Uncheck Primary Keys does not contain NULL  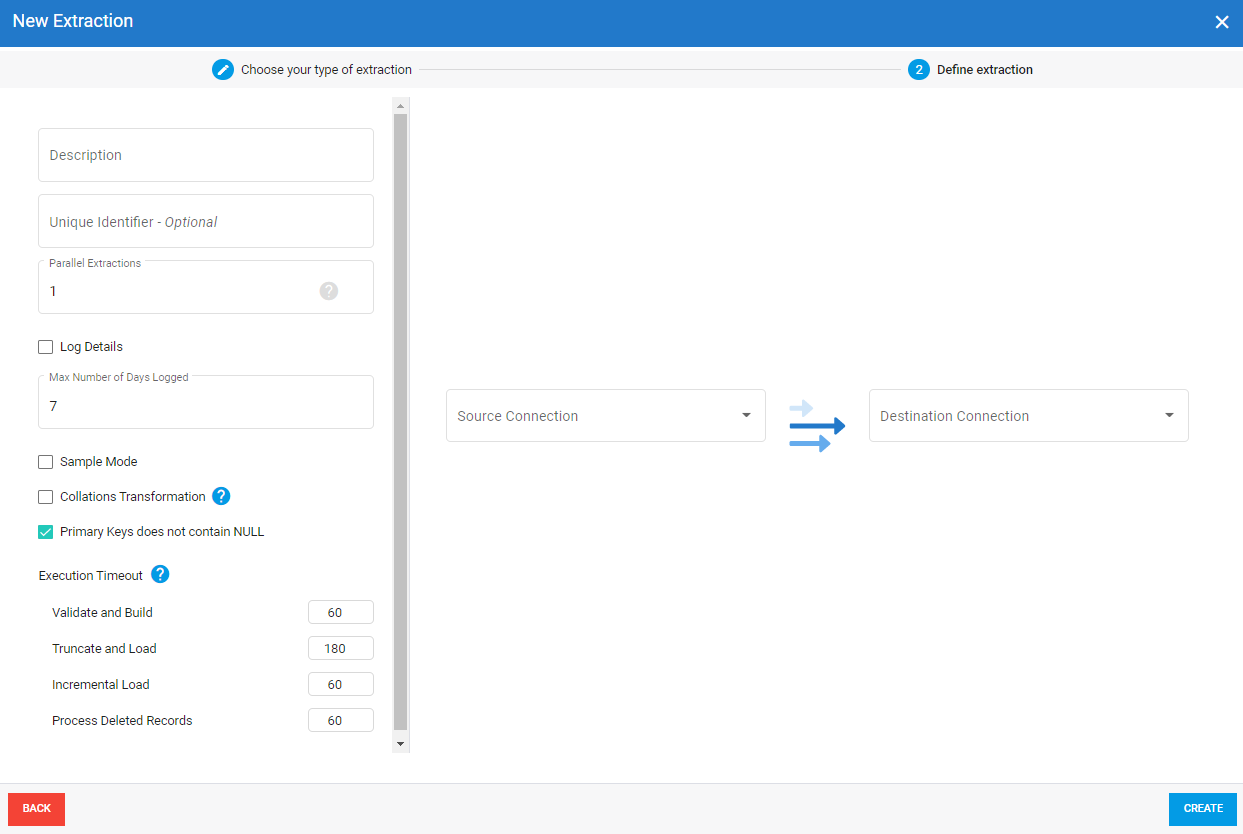(46, 532)
